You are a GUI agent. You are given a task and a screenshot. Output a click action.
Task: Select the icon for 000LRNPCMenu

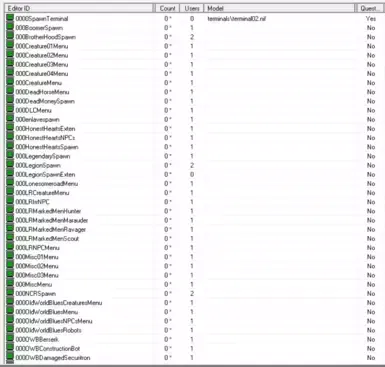10,248
